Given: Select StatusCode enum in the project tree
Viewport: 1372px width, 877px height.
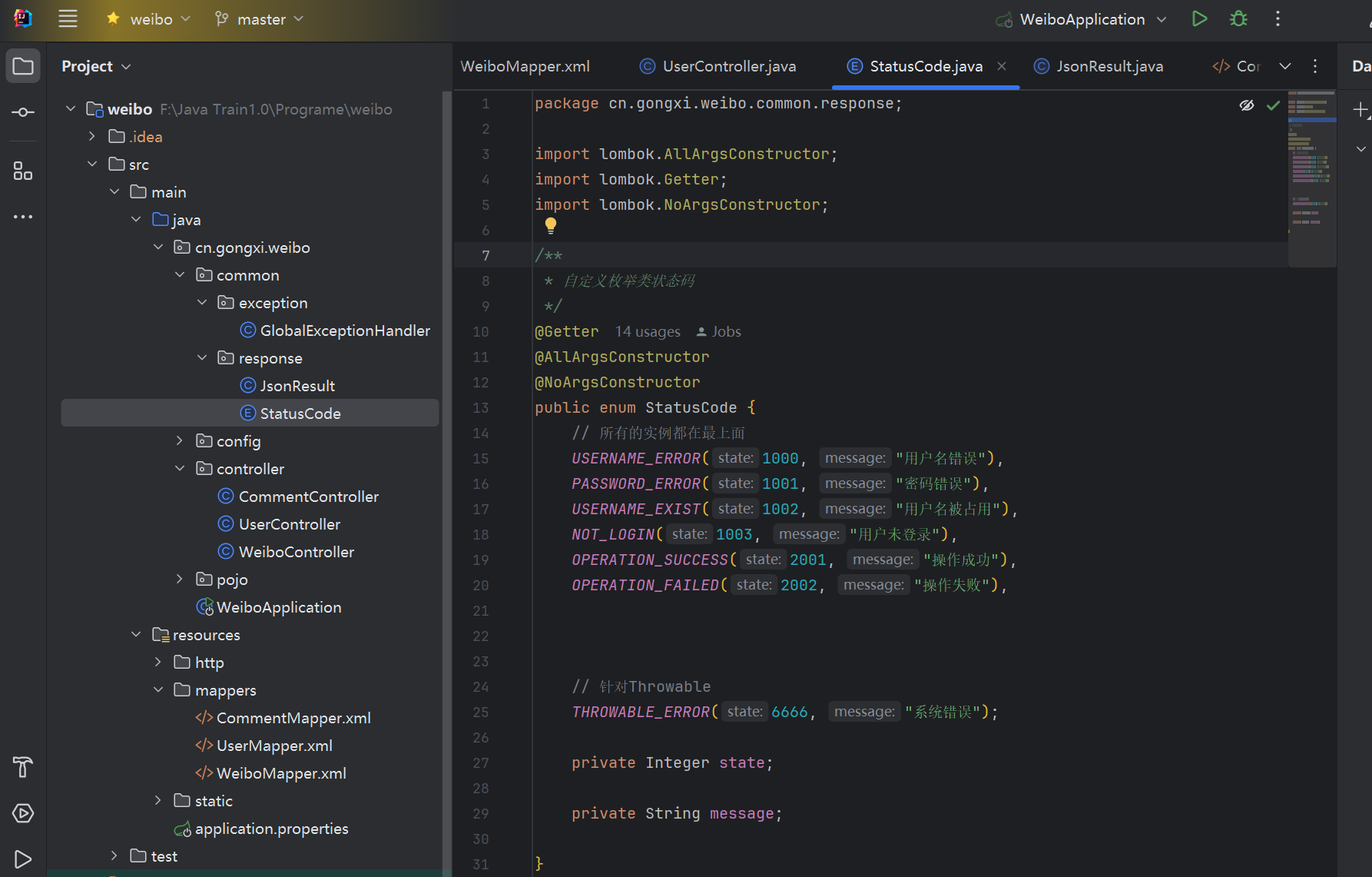Looking at the screenshot, I should (x=250, y=413).
